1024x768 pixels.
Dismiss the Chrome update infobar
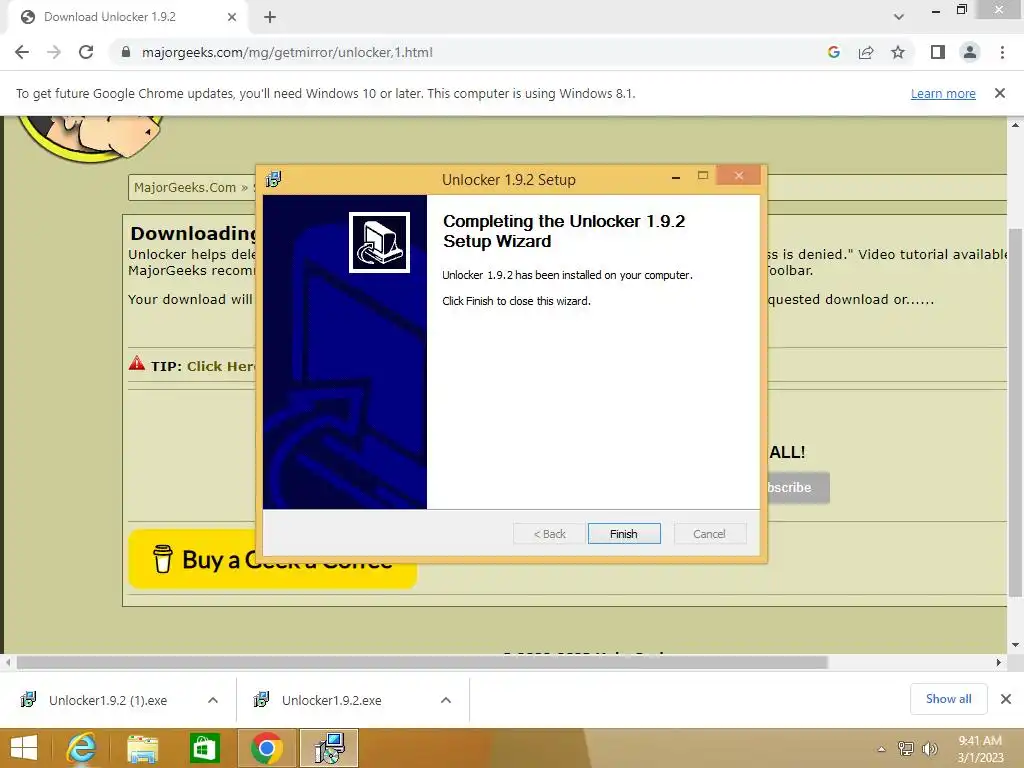(x=1000, y=93)
